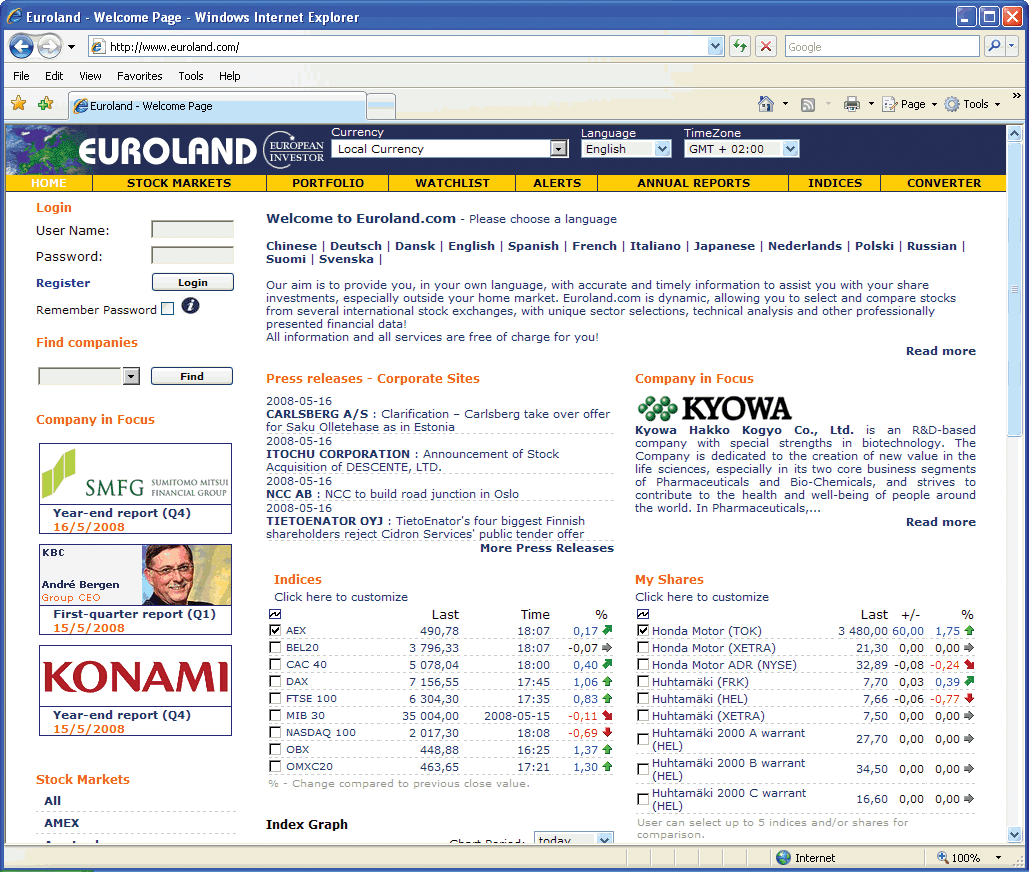Click the Stop loading red X icon
This screenshot has width=1029, height=872.
(766, 46)
